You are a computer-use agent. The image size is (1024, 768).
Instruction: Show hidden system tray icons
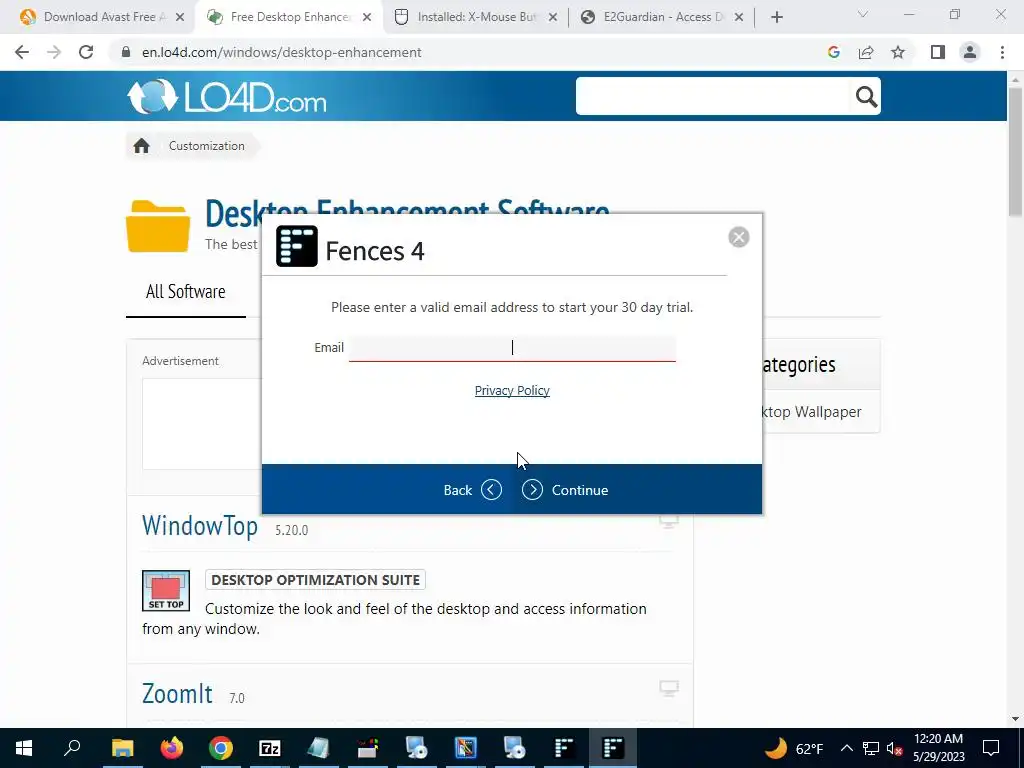coord(846,748)
